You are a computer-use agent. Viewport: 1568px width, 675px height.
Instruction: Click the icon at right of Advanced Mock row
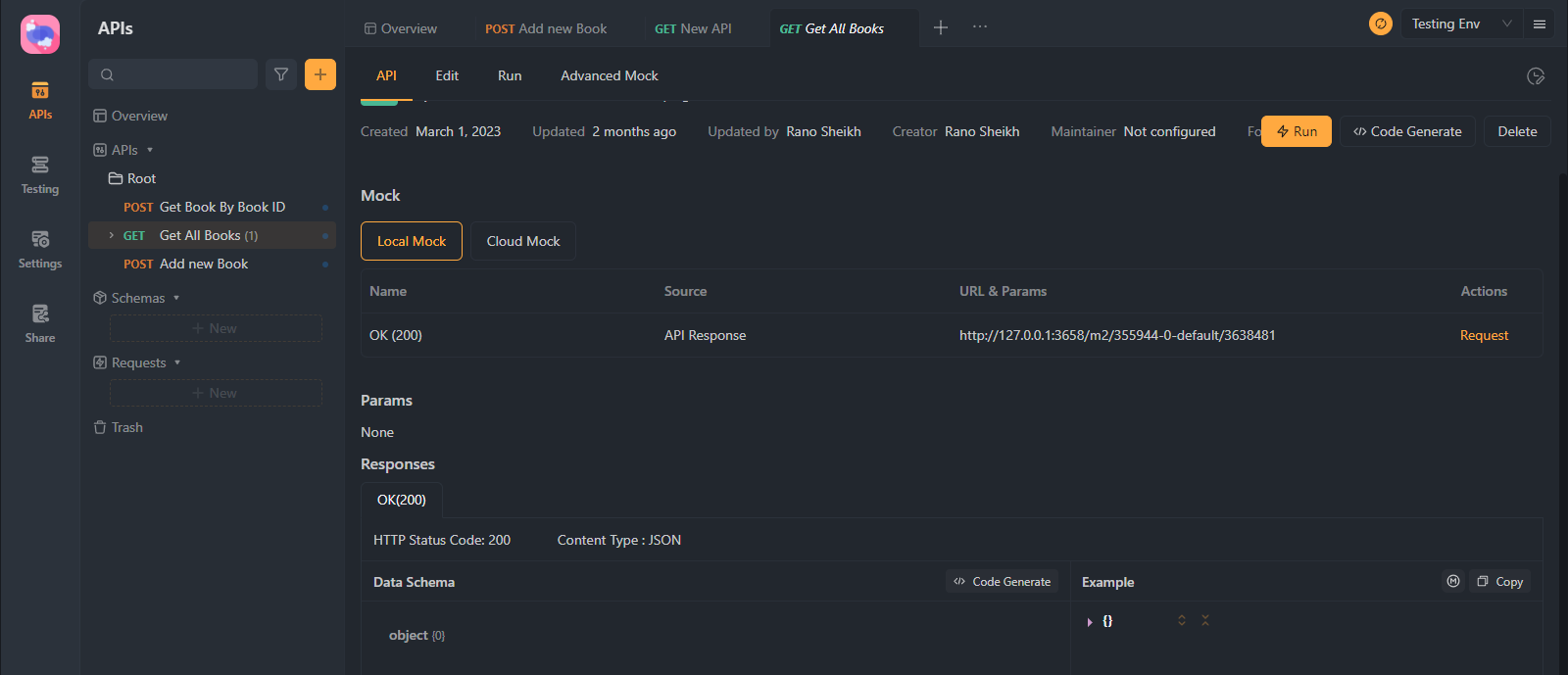click(1536, 76)
